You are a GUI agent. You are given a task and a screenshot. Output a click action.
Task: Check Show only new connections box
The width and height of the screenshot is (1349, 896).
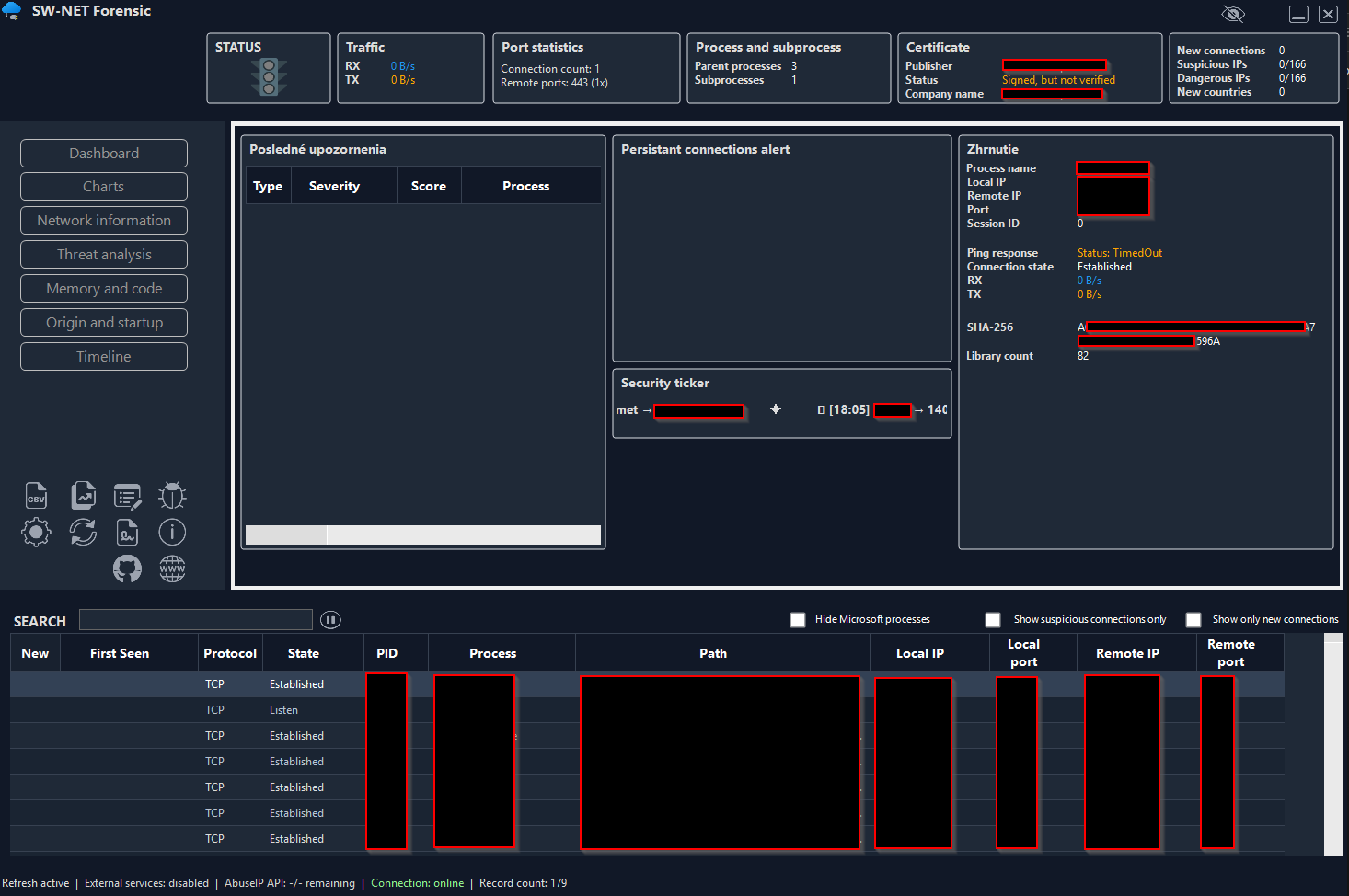point(1193,620)
